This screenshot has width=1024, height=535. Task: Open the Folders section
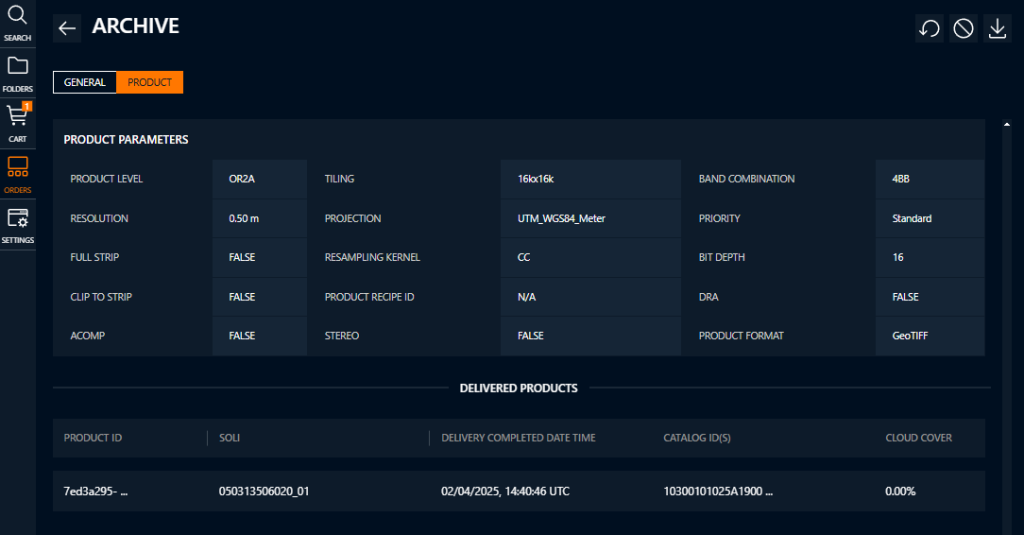17,73
